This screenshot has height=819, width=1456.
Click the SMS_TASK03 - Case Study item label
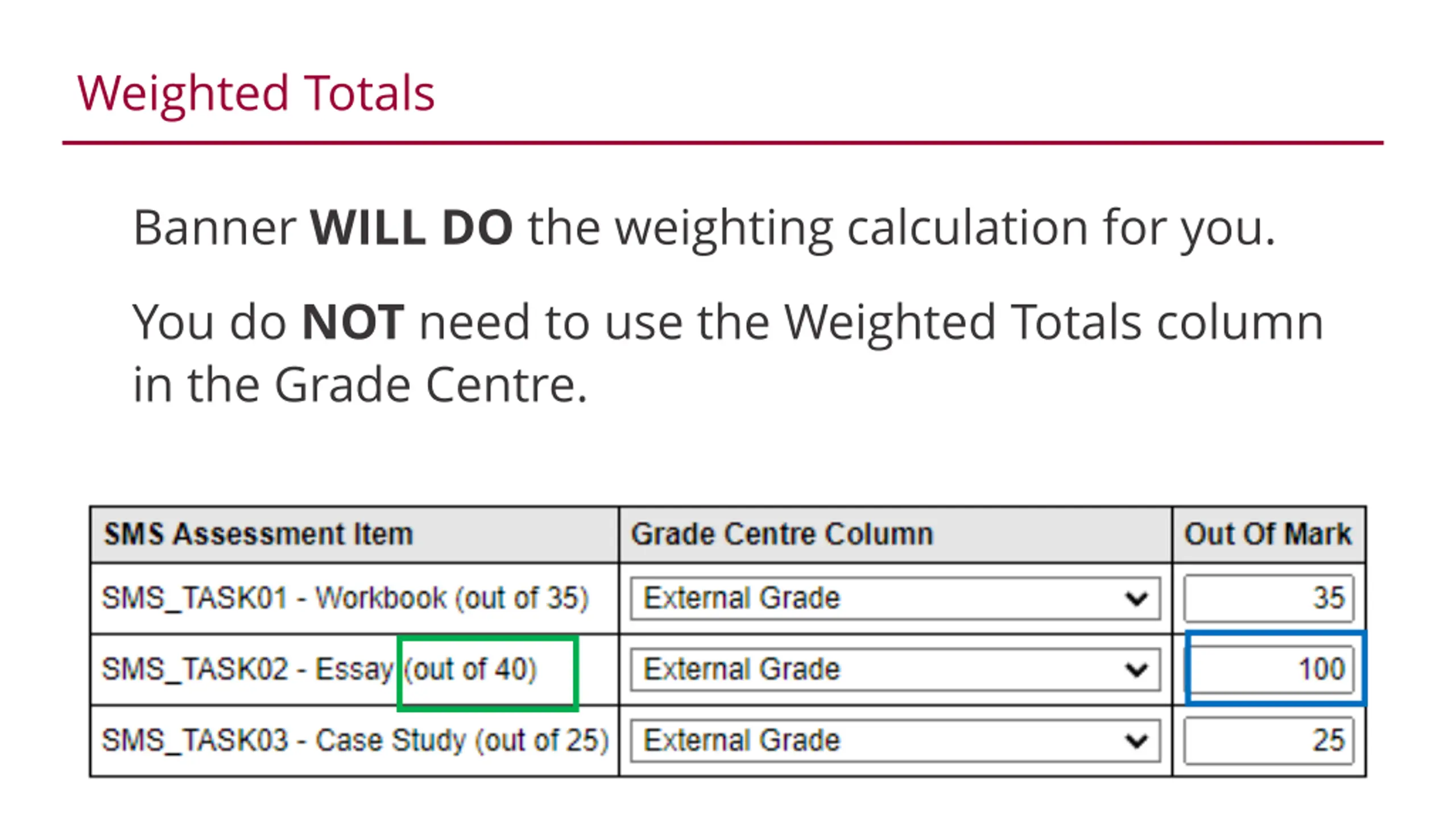tap(355, 741)
